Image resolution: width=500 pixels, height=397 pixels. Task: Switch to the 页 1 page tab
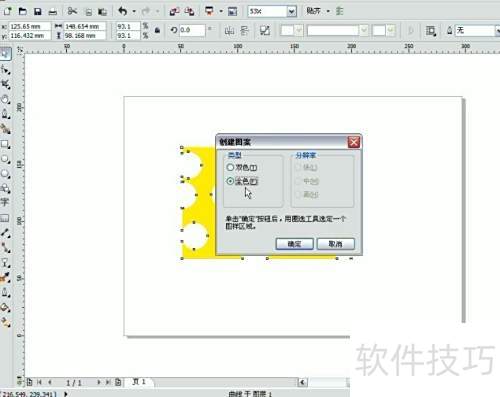click(139, 382)
